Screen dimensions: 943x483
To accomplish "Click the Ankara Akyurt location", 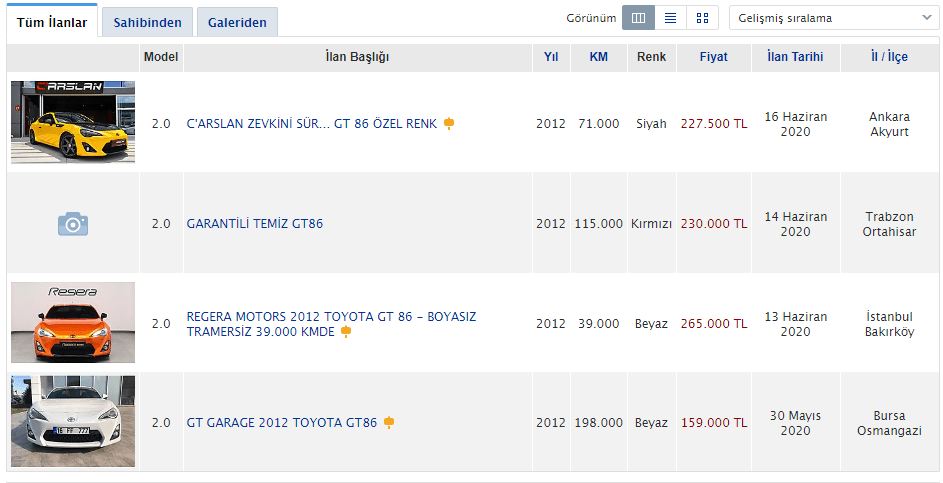I will point(889,124).
